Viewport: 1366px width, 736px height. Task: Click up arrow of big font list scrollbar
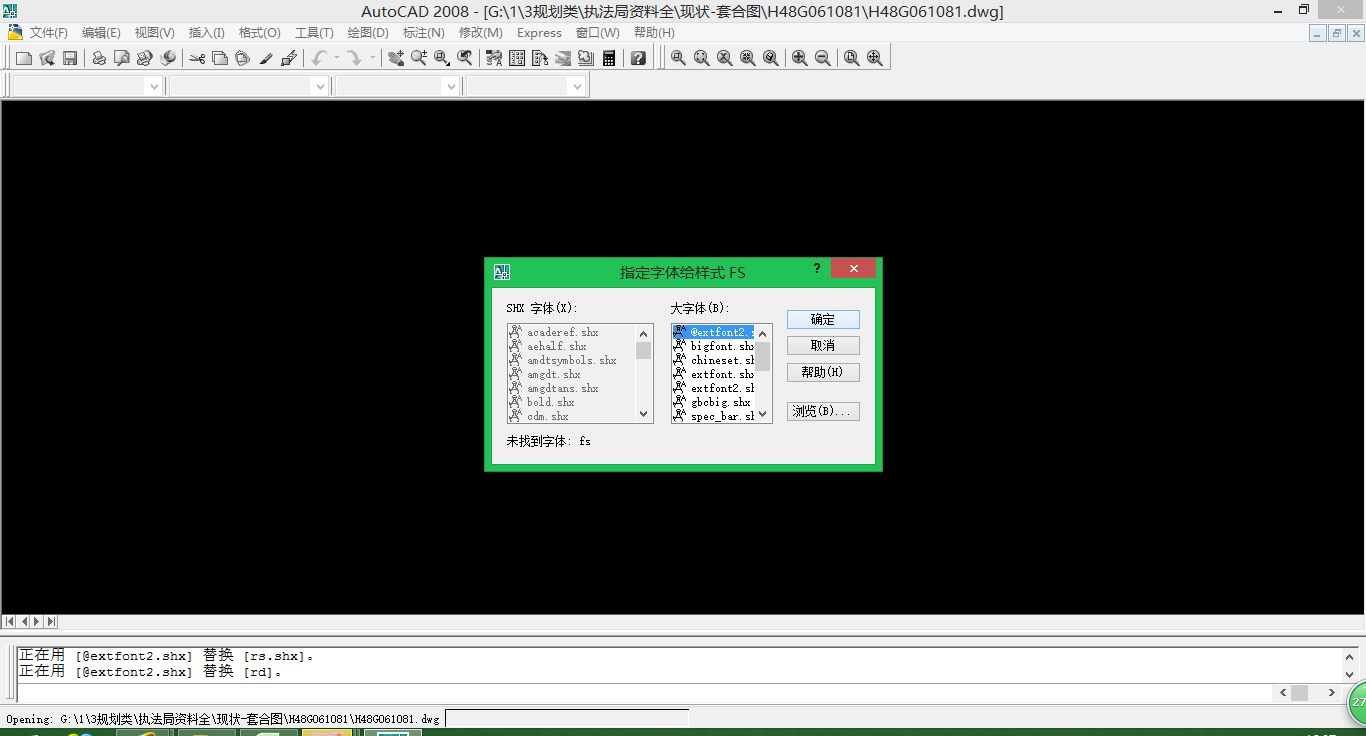tap(763, 332)
